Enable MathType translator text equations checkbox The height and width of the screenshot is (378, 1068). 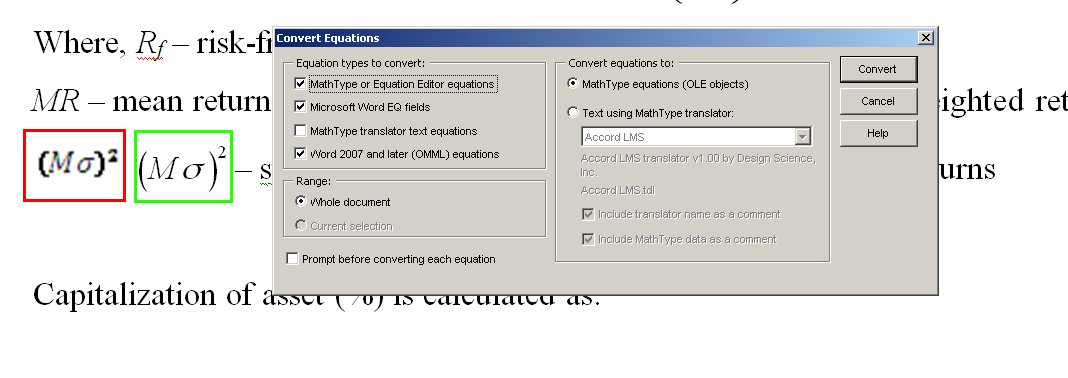coord(300,131)
